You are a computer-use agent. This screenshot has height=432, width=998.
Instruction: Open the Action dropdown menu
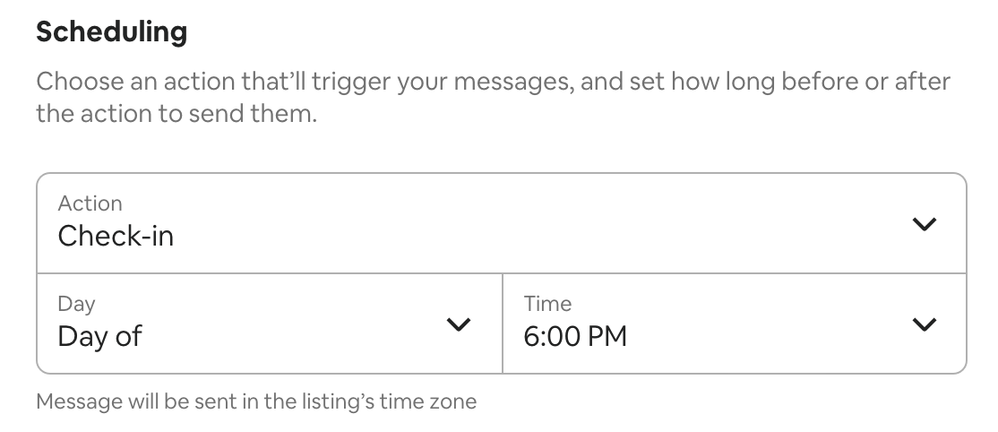[500, 223]
